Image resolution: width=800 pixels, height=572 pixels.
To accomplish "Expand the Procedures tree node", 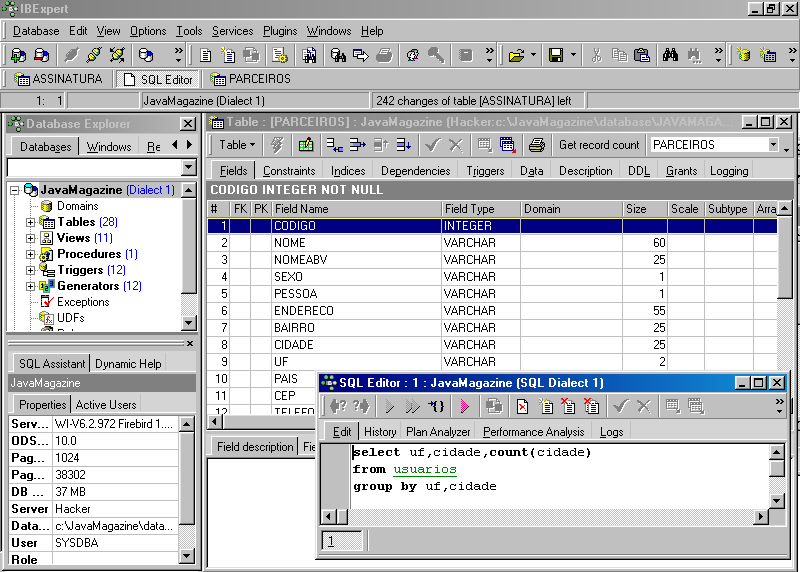I will tap(31, 254).
